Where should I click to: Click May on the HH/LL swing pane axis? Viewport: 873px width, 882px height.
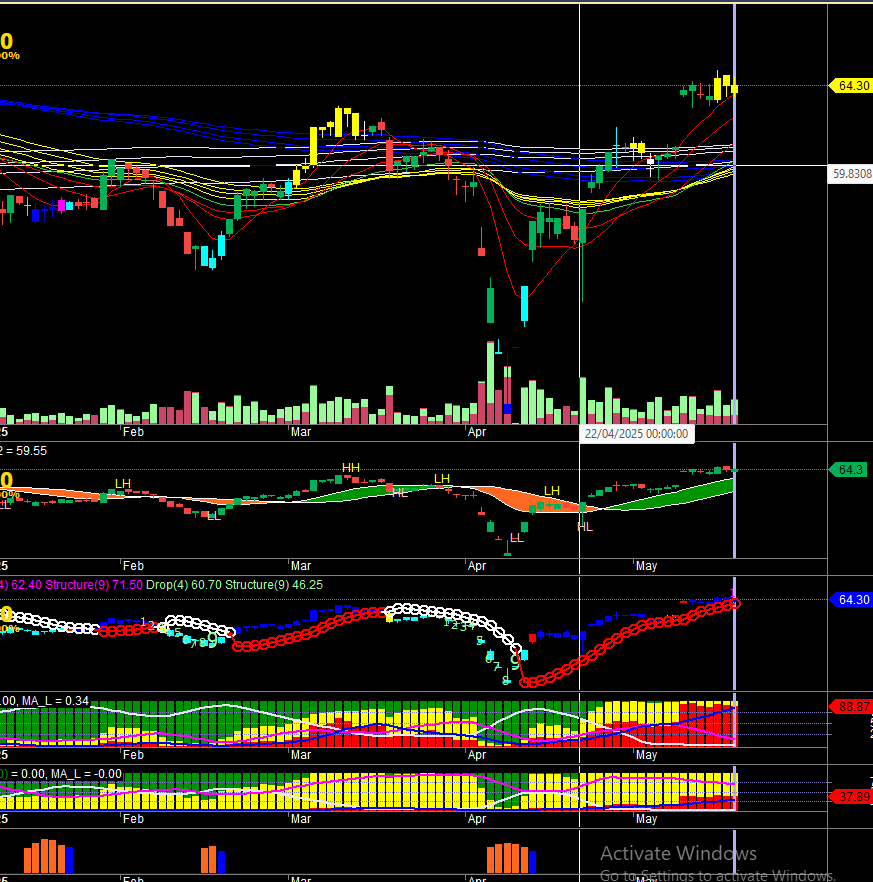point(646,566)
